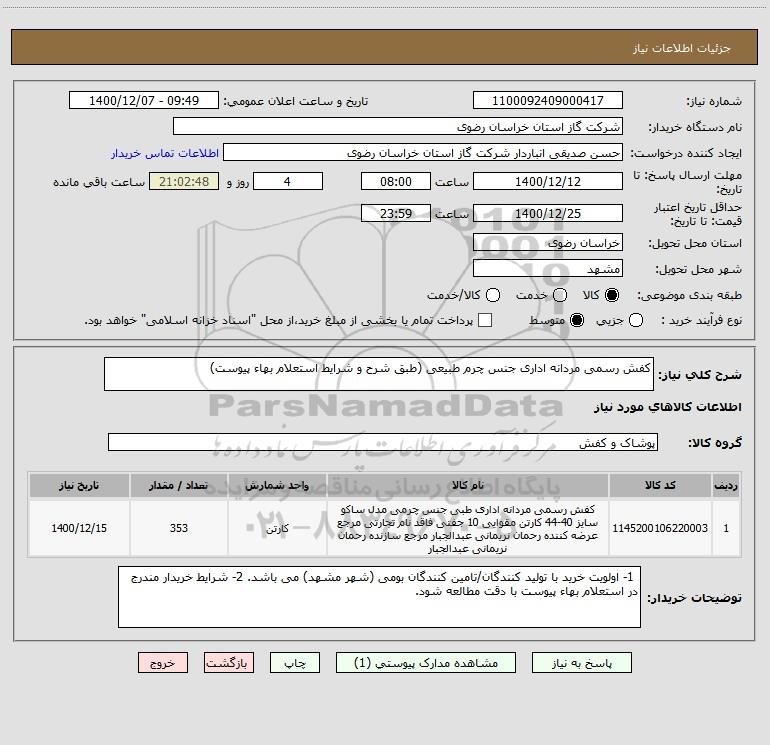Image resolution: width=770 pixels, height=745 pixels.
Task: Click the unit cell کارتن
Action: (x=277, y=528)
